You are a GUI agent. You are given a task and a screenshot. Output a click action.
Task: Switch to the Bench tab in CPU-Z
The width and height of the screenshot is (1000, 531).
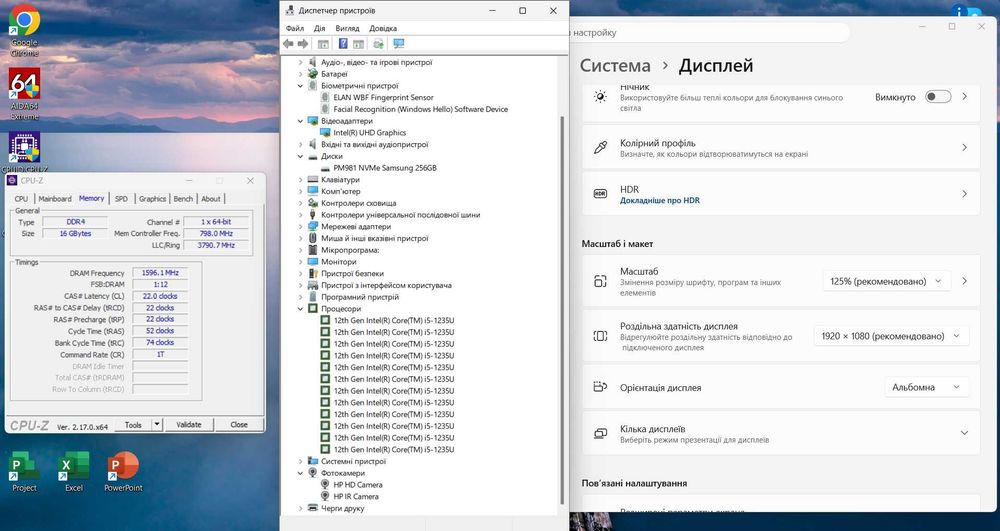[183, 199]
